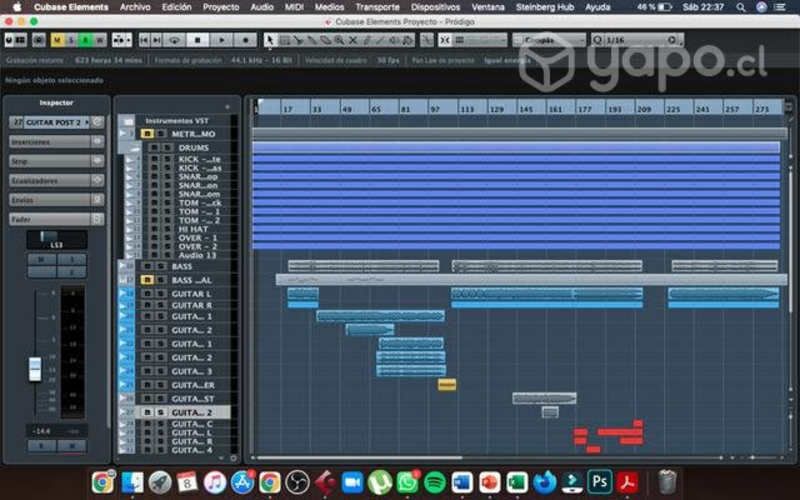800x500 pixels.
Task: Open the Proyecto menu
Action: click(x=221, y=7)
